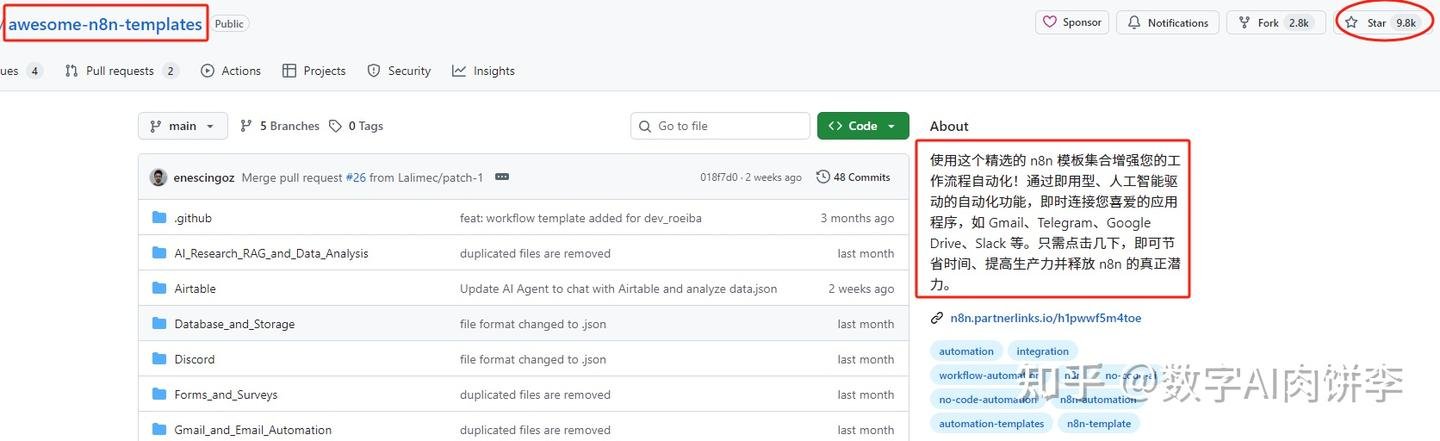Click the folder icon beside Database_and_Storage
1440x441 pixels.
pos(159,324)
